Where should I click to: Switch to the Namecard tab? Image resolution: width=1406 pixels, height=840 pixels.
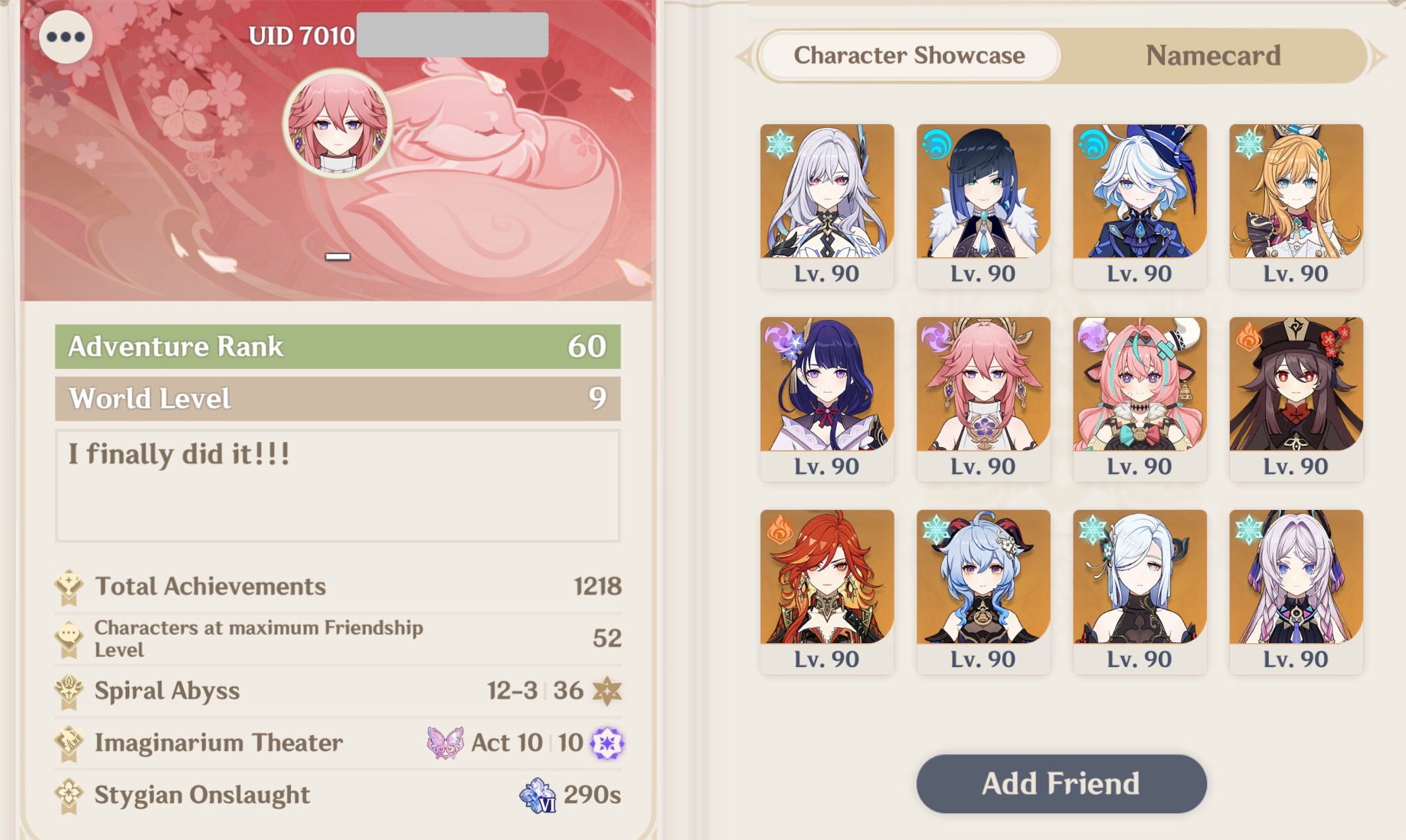pos(1213,55)
